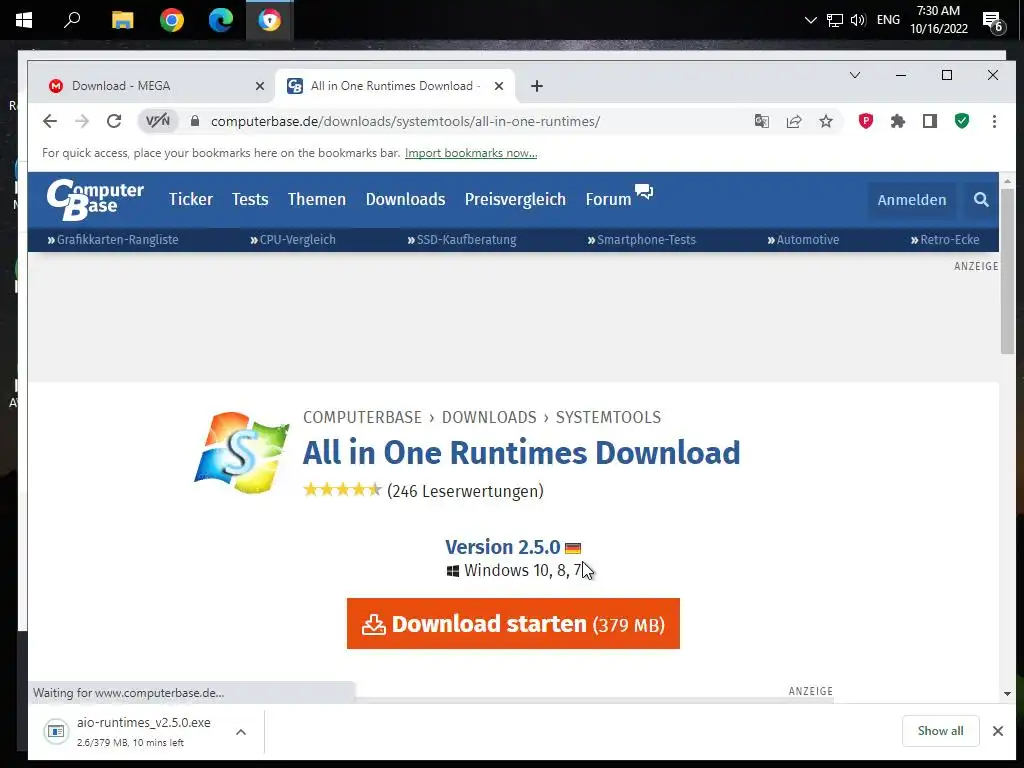Screen dimensions: 1024x768
Task: Click the scrollbar down arrow
Action: pyautogui.click(x=1007, y=694)
